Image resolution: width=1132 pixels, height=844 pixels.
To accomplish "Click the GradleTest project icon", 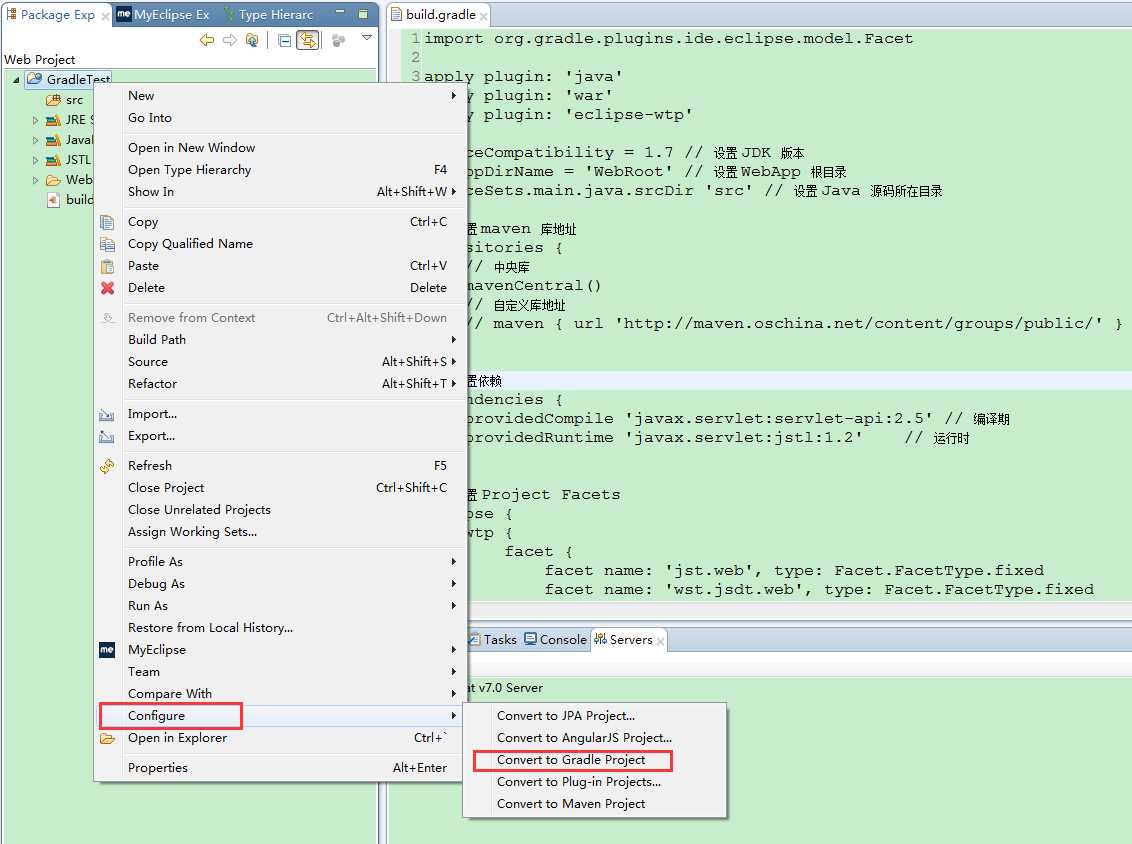I will pos(34,79).
